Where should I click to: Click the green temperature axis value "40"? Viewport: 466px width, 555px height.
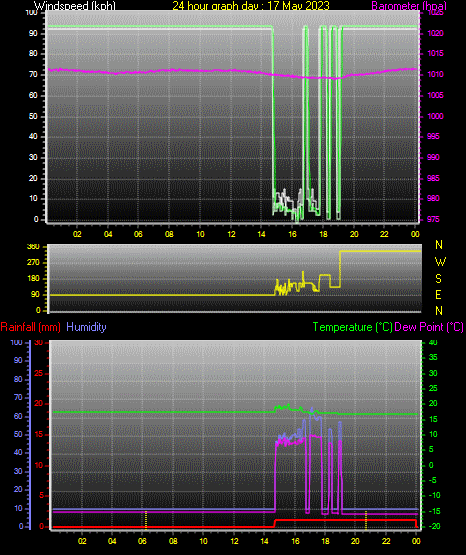click(x=433, y=342)
